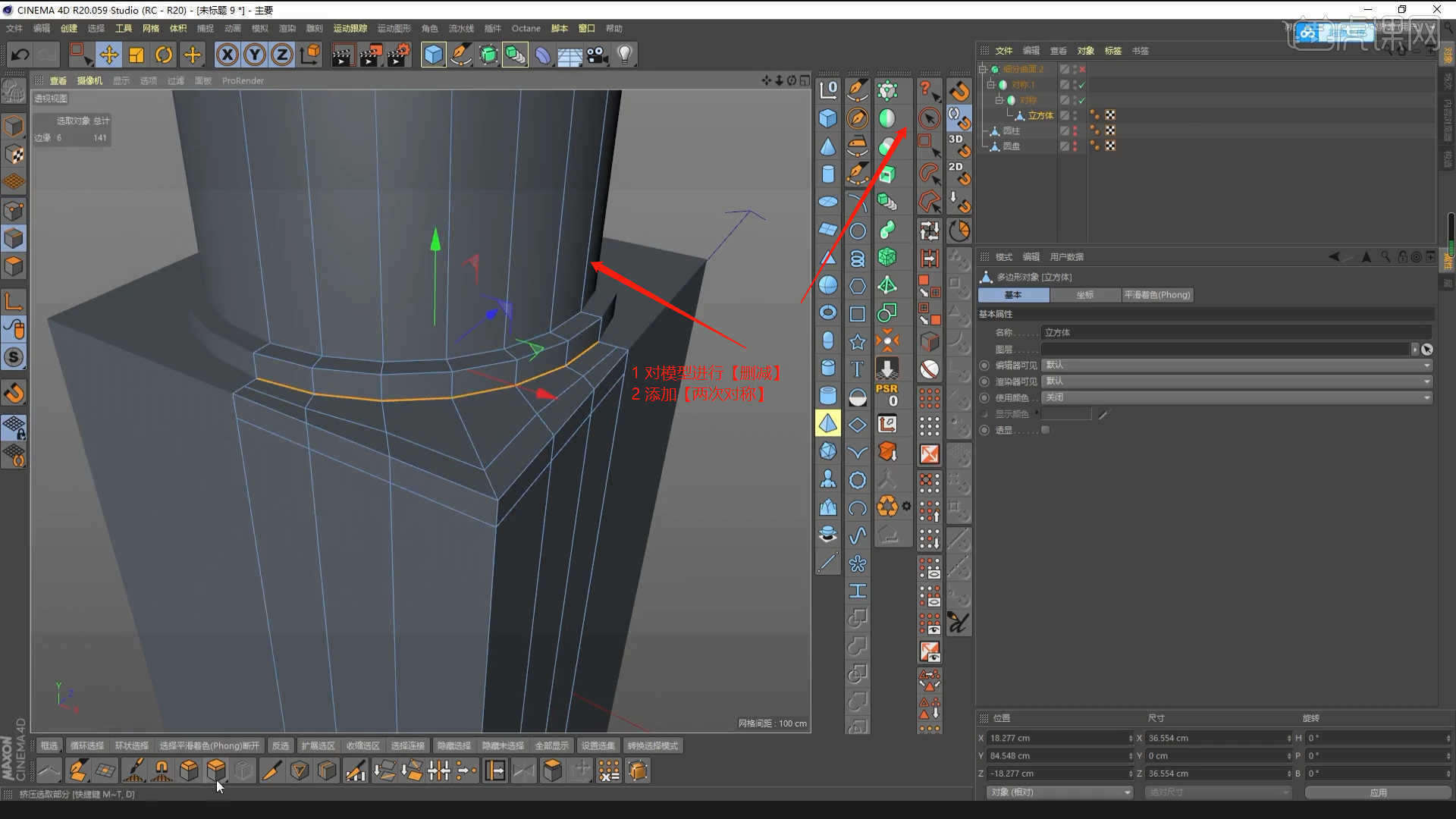The width and height of the screenshot is (1456, 819).
Task: Click the Camera object icon
Action: (598, 55)
